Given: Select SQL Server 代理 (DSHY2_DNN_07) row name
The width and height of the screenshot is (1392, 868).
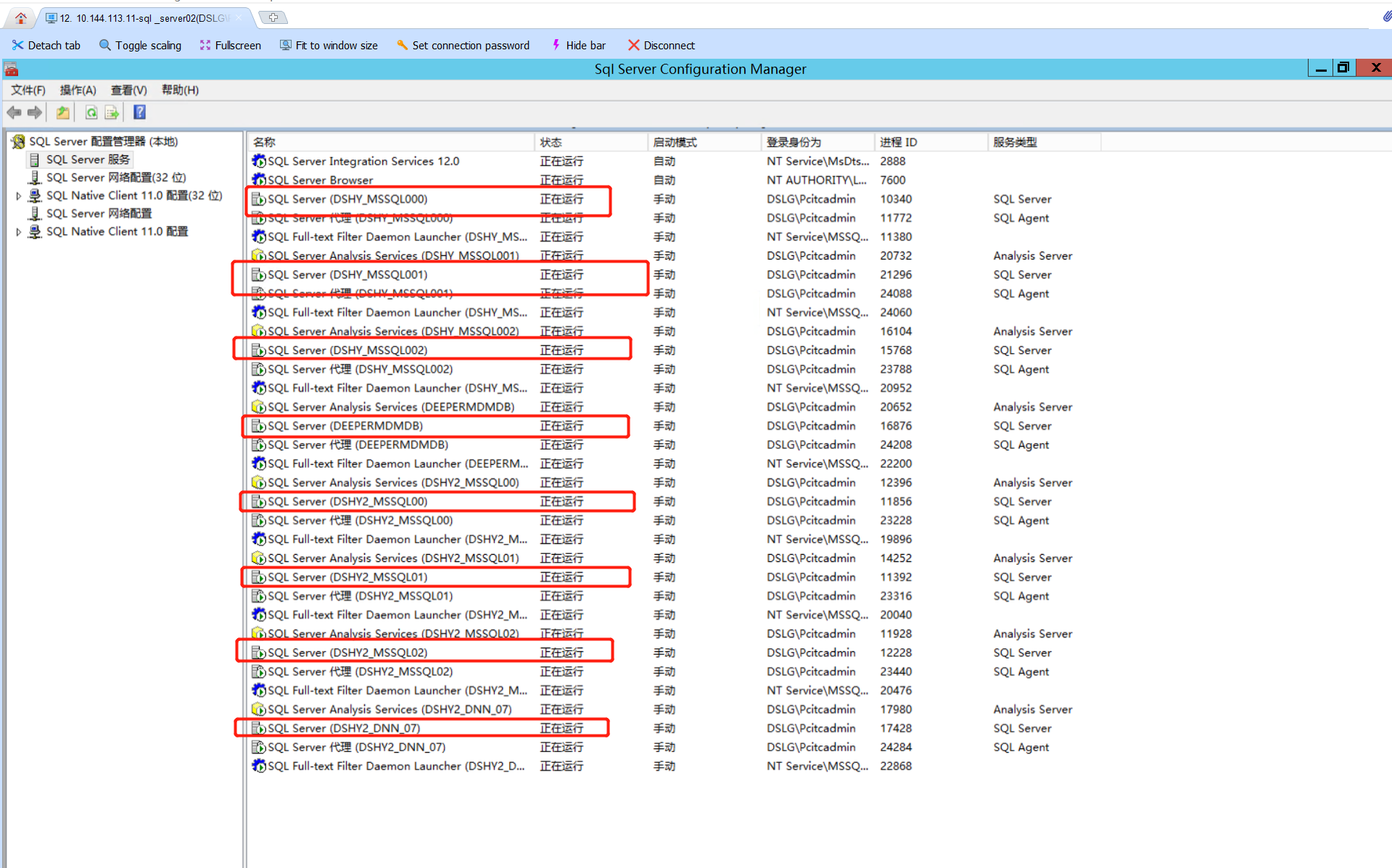Looking at the screenshot, I should (x=357, y=747).
